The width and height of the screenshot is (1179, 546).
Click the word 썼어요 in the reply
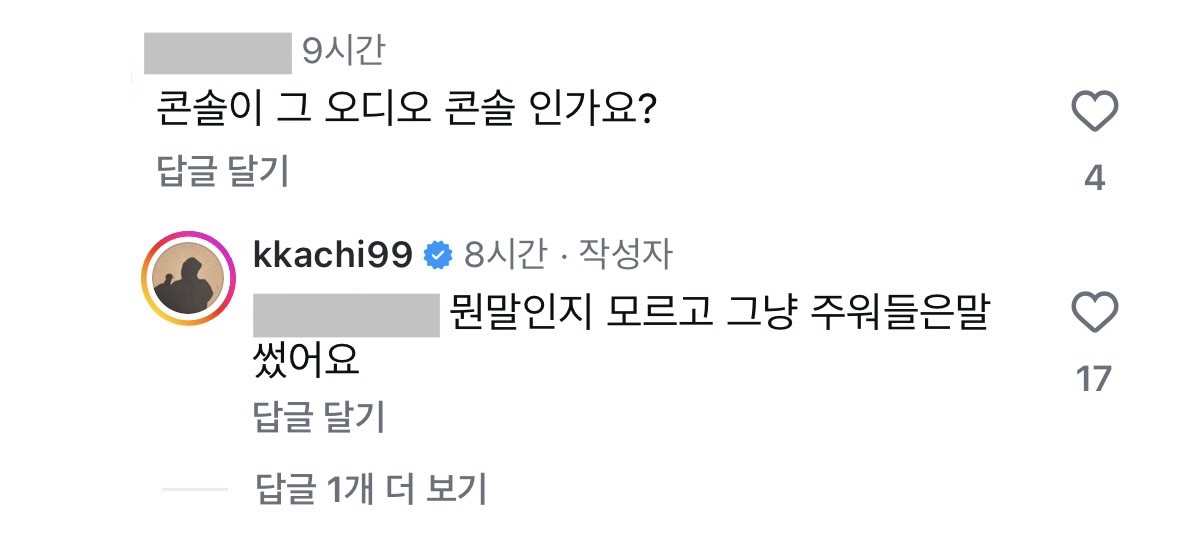pos(307,361)
